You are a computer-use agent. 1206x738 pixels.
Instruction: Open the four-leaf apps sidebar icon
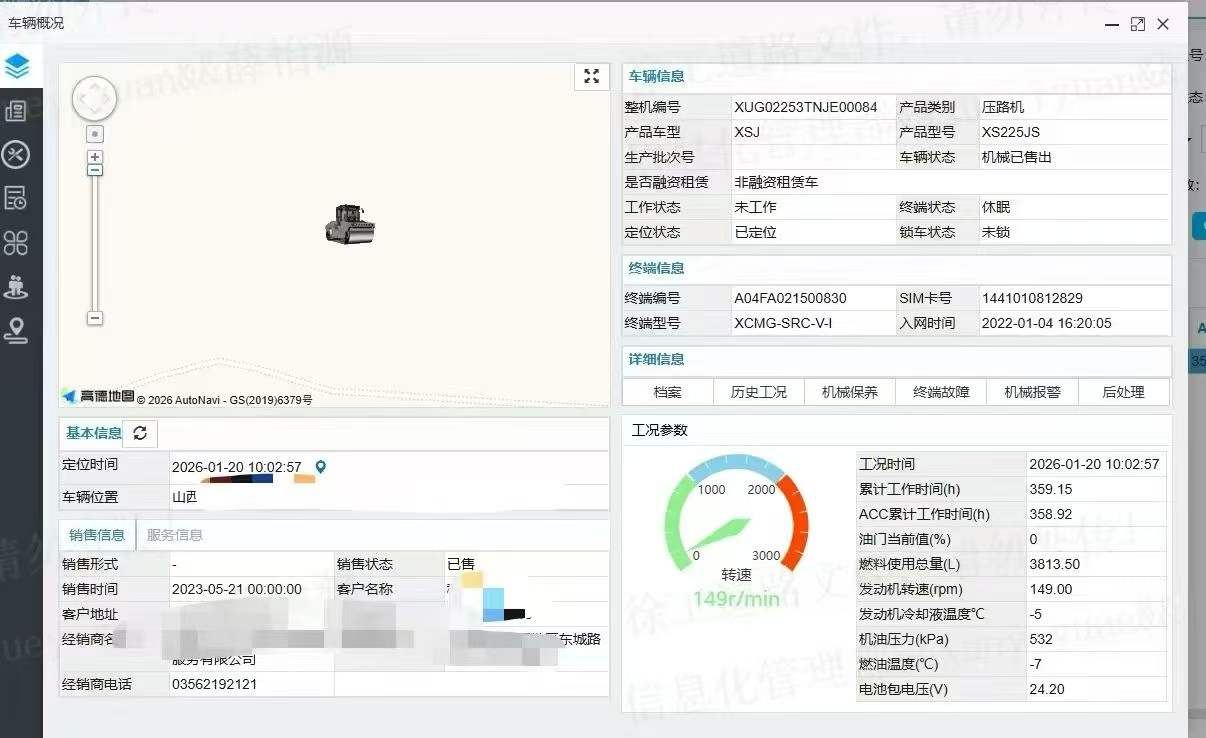click(16, 242)
